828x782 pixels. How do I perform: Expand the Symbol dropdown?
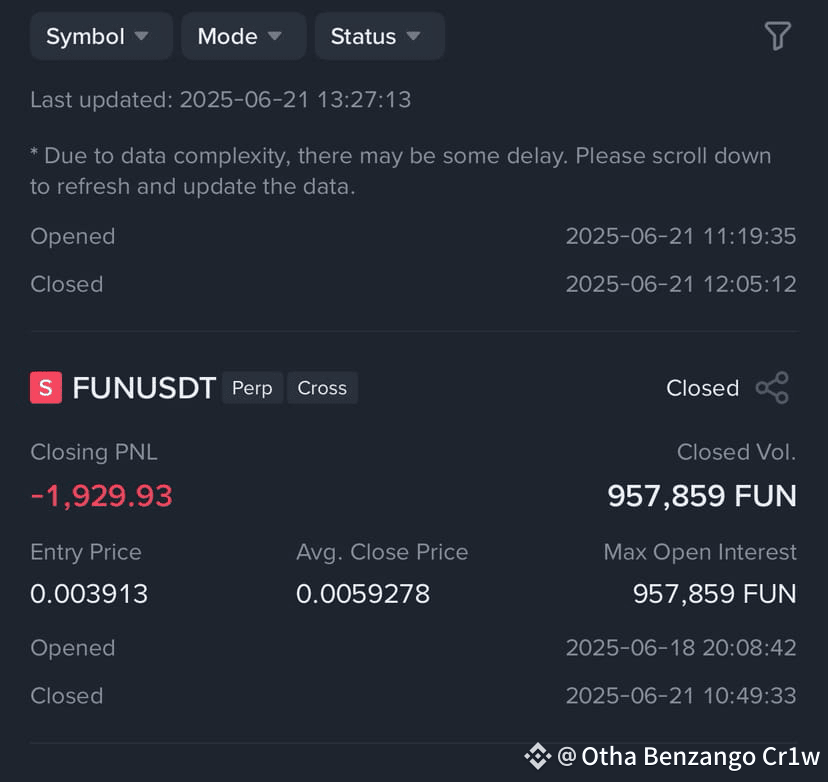click(x=101, y=36)
